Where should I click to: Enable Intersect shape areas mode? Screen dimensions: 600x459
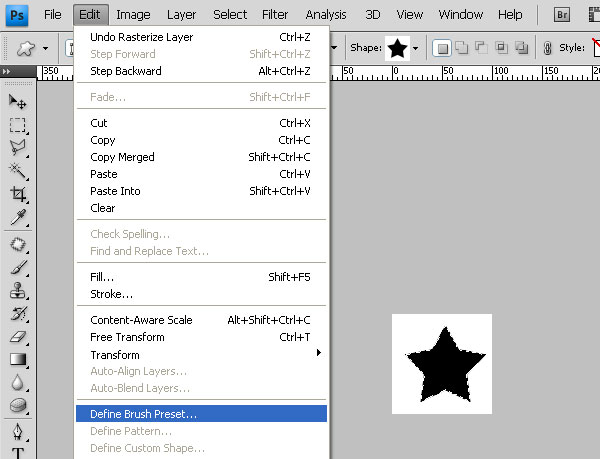pyautogui.click(x=501, y=48)
